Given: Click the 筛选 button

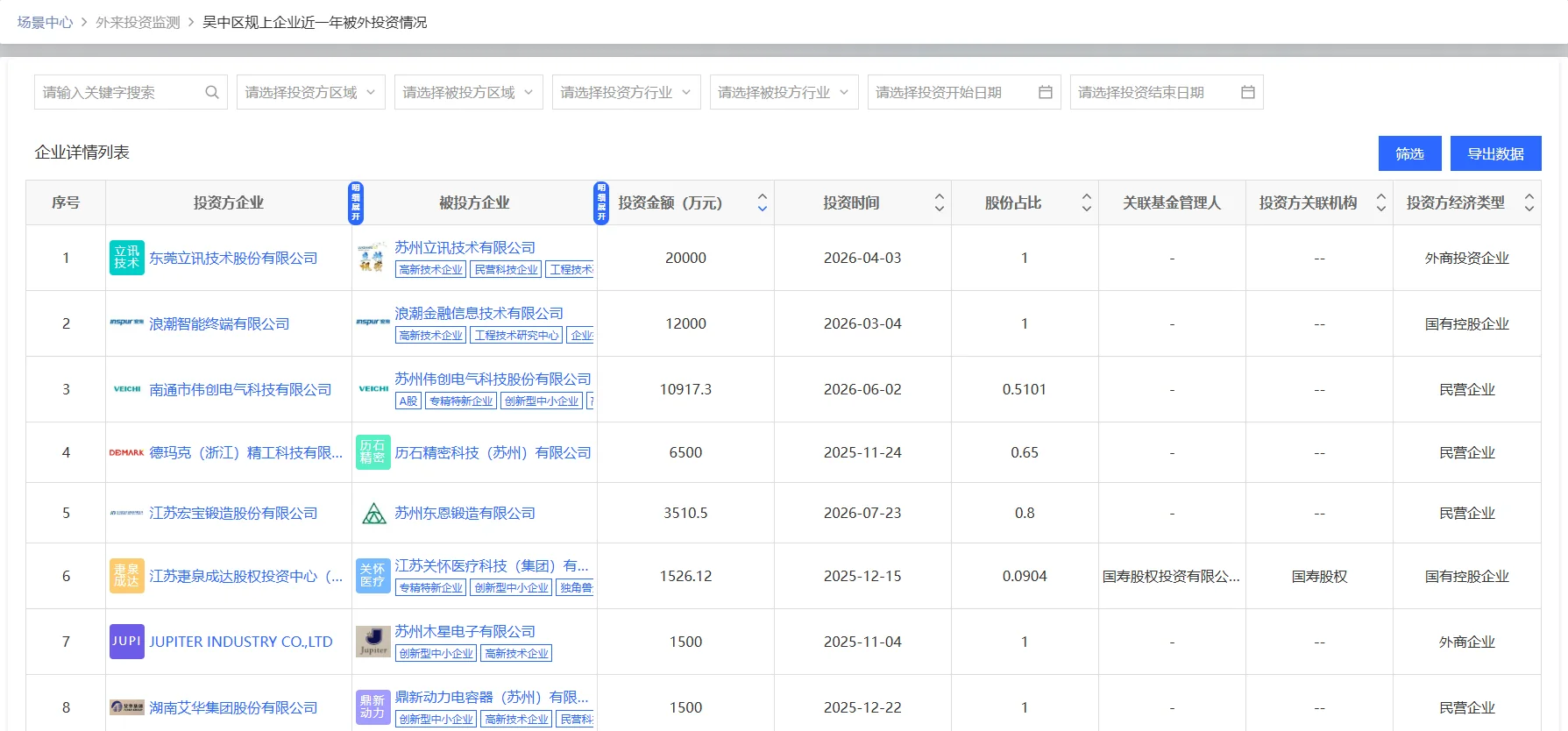Looking at the screenshot, I should click(x=1410, y=153).
